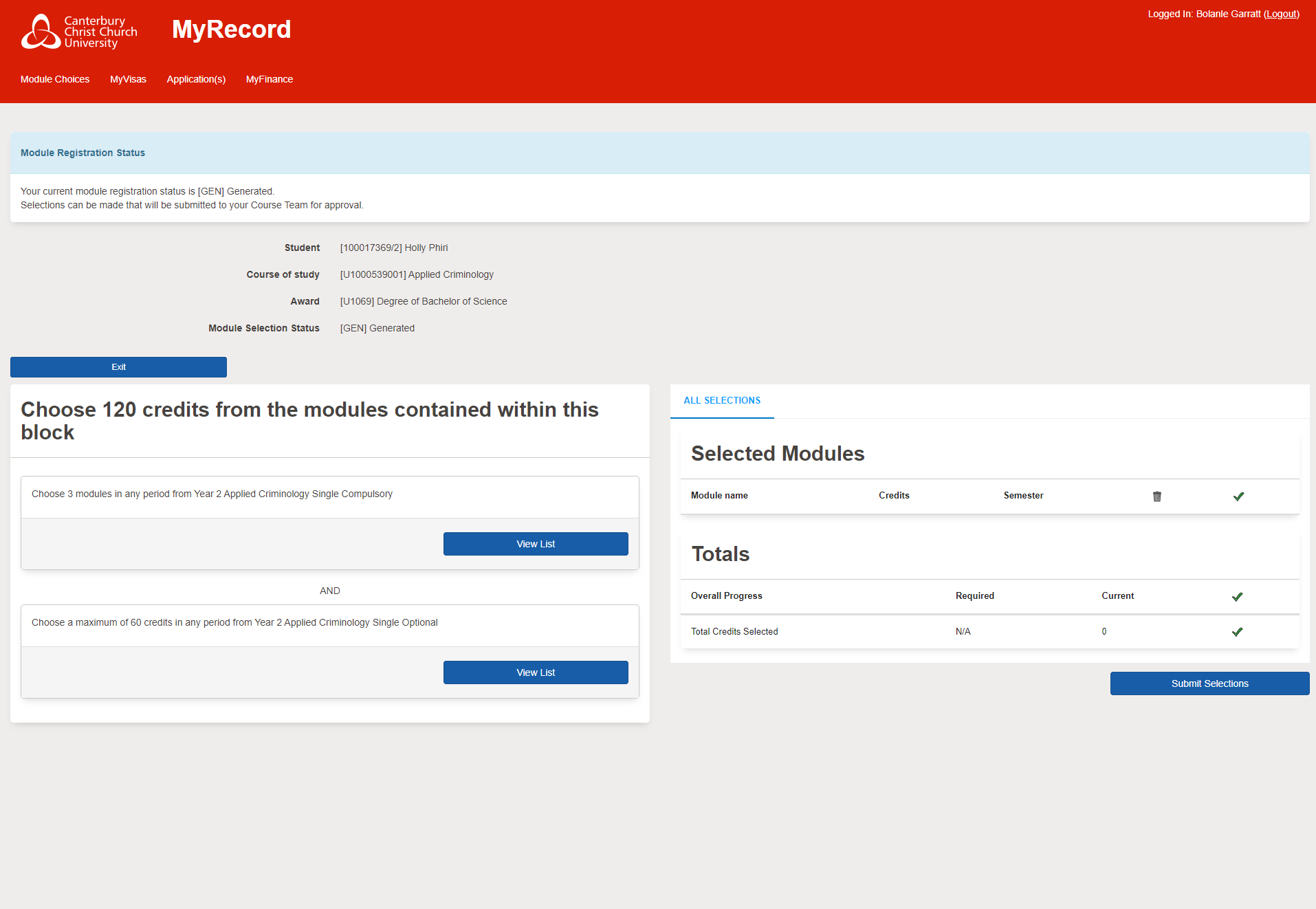
Task: Click the Exit button
Action: pyautogui.click(x=118, y=367)
